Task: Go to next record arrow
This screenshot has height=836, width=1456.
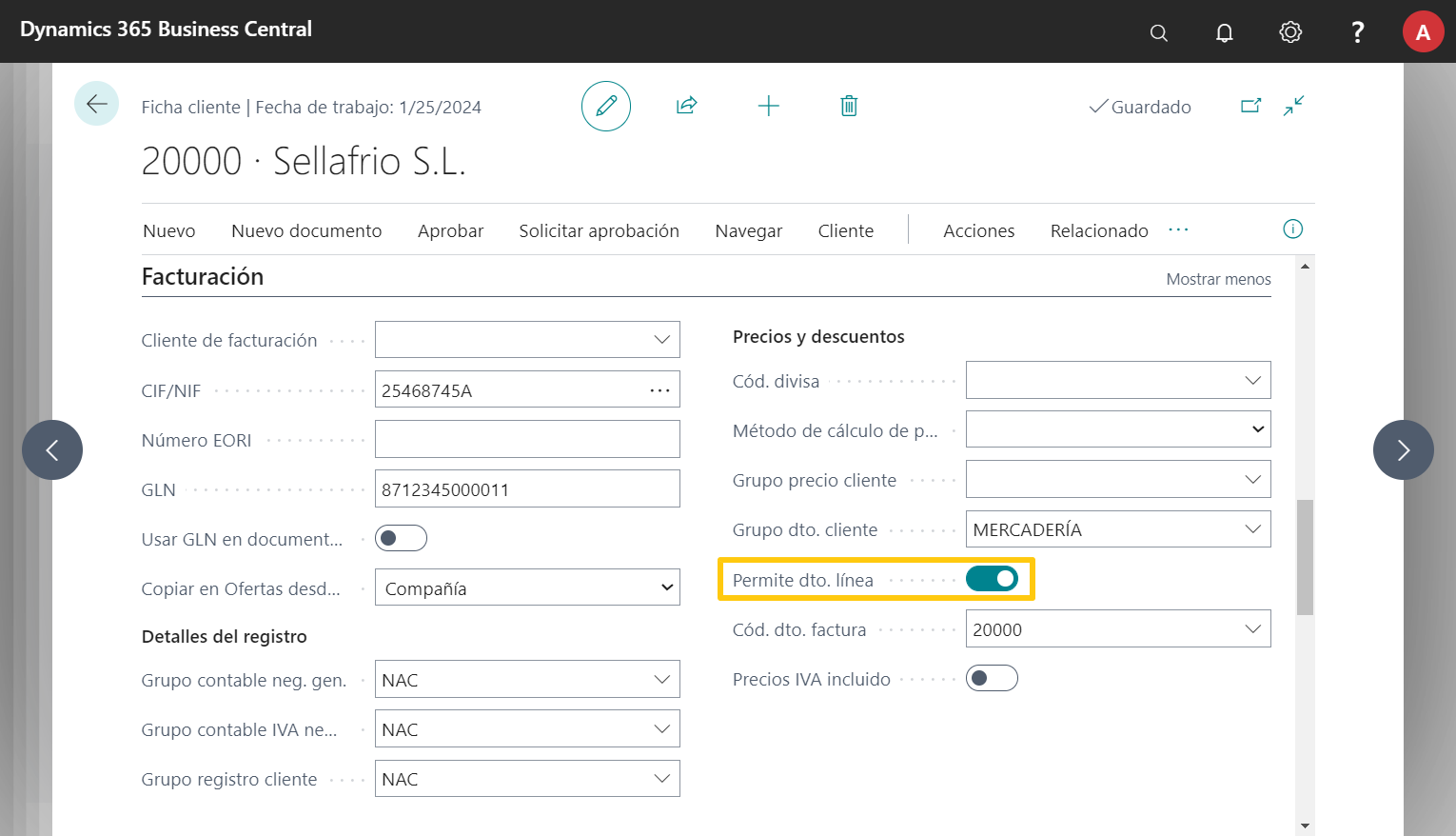Action: point(1404,449)
